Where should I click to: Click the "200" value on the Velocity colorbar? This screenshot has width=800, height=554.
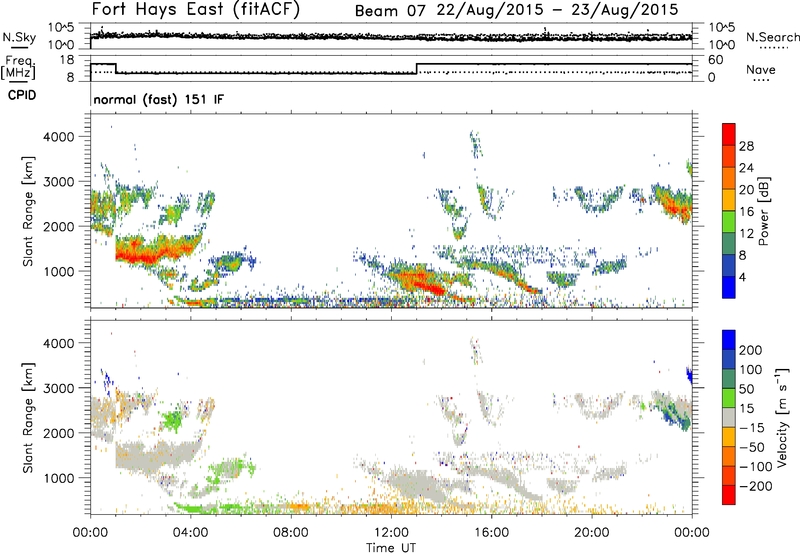(751, 350)
